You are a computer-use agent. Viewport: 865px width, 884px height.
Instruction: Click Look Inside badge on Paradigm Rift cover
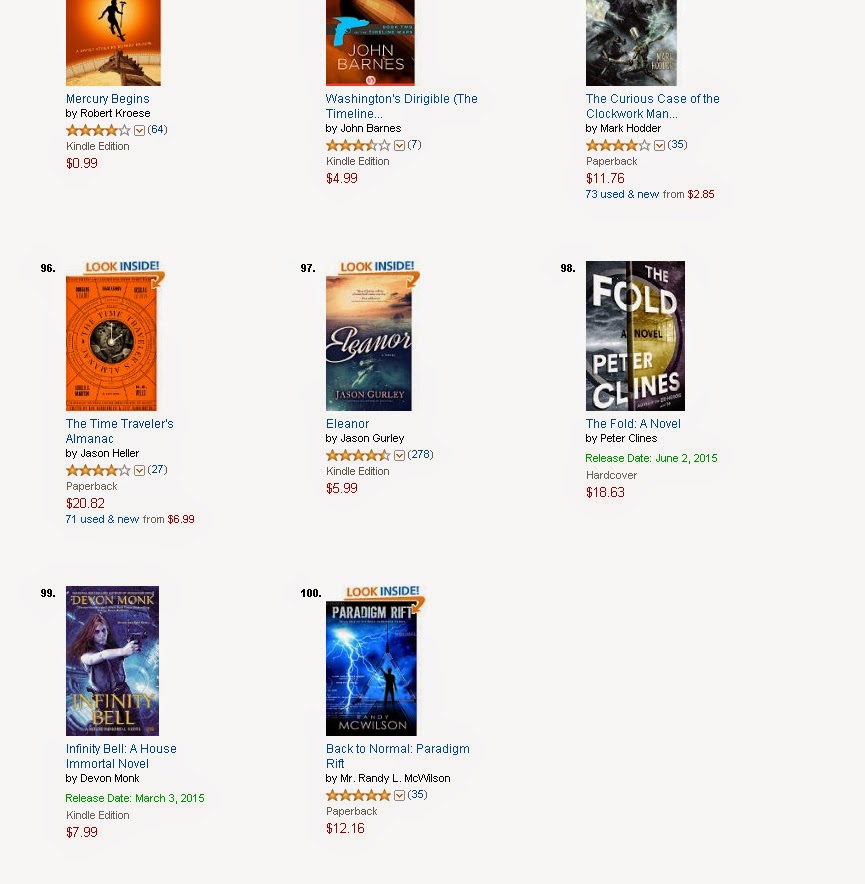click(x=385, y=595)
